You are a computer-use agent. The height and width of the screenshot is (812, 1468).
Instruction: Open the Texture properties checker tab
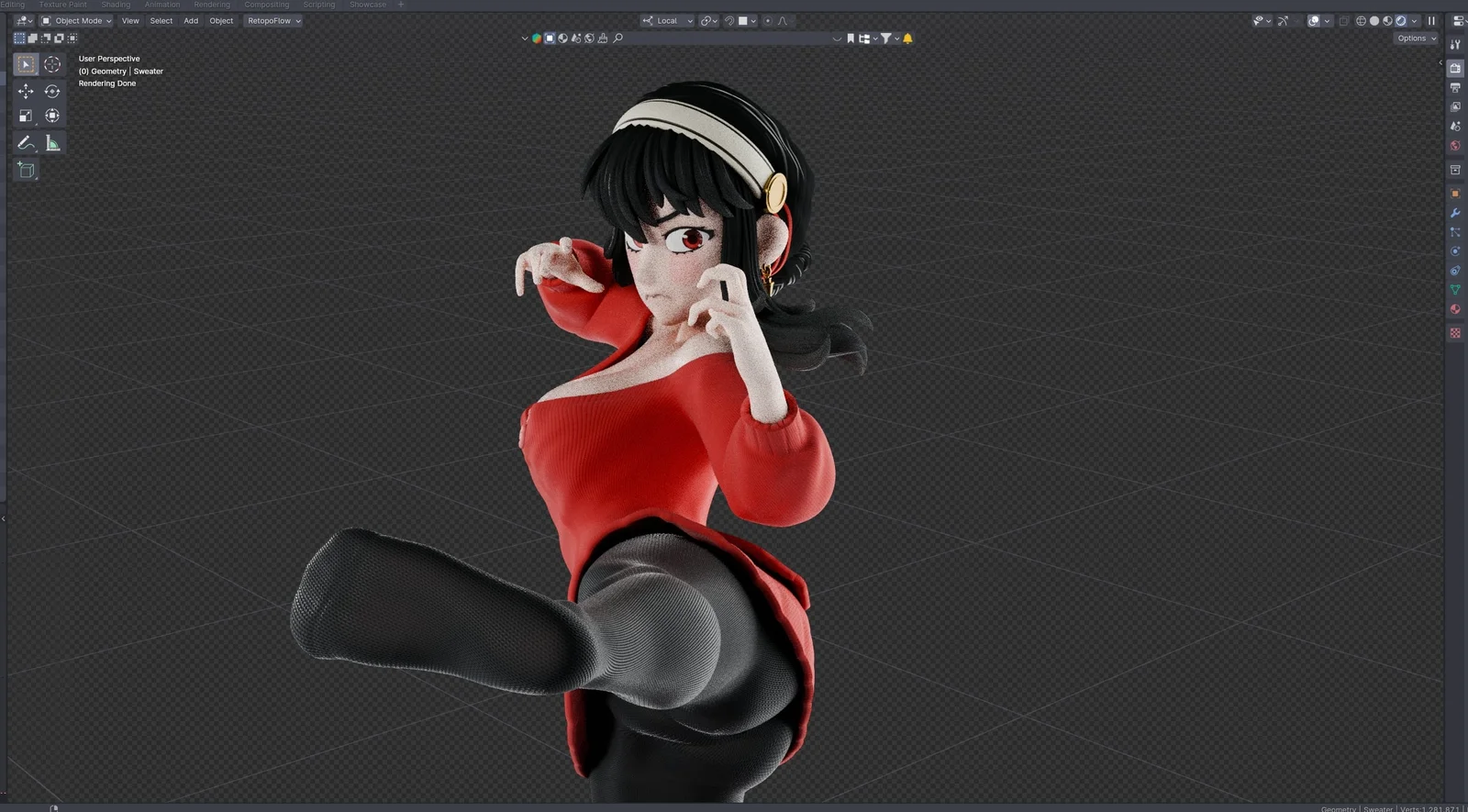[1455, 333]
